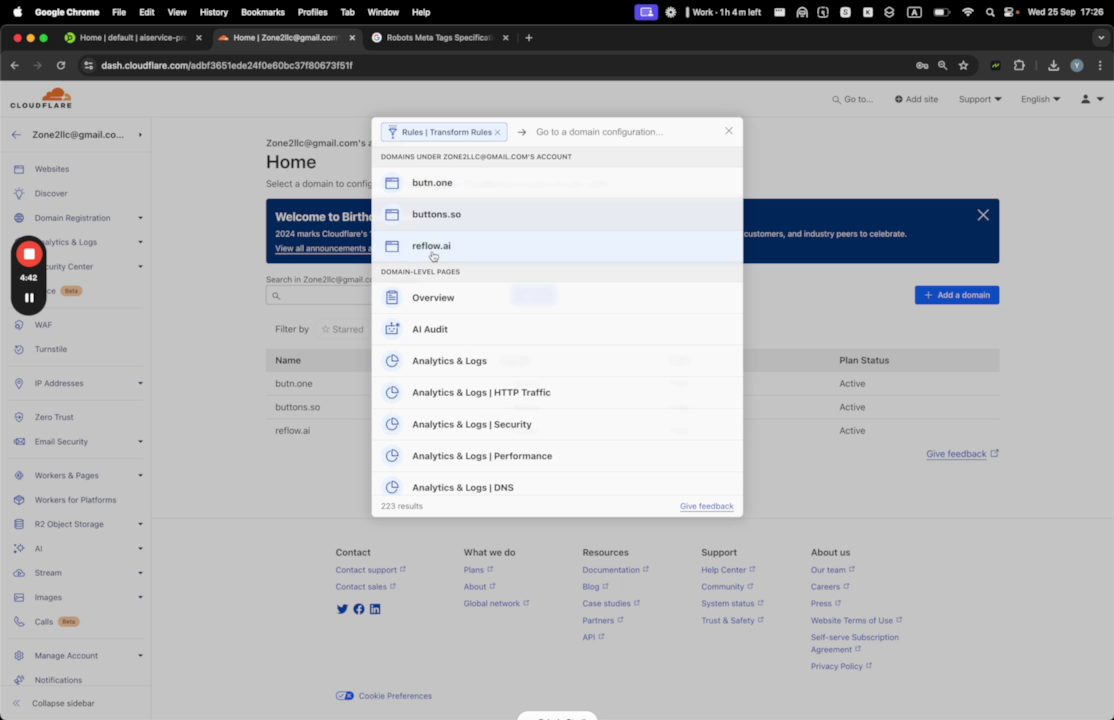
Task: Select Analytics & Logs | Security result
Action: 557,424
